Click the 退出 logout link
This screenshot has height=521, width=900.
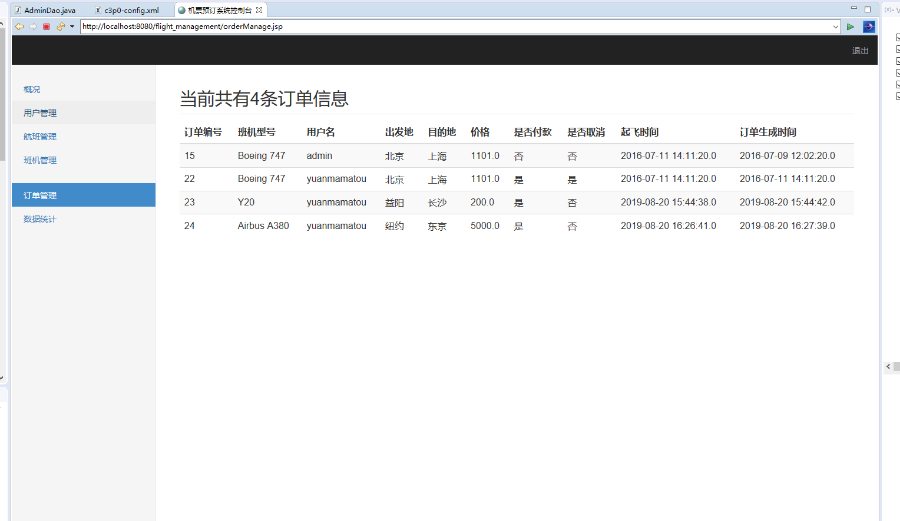859,50
